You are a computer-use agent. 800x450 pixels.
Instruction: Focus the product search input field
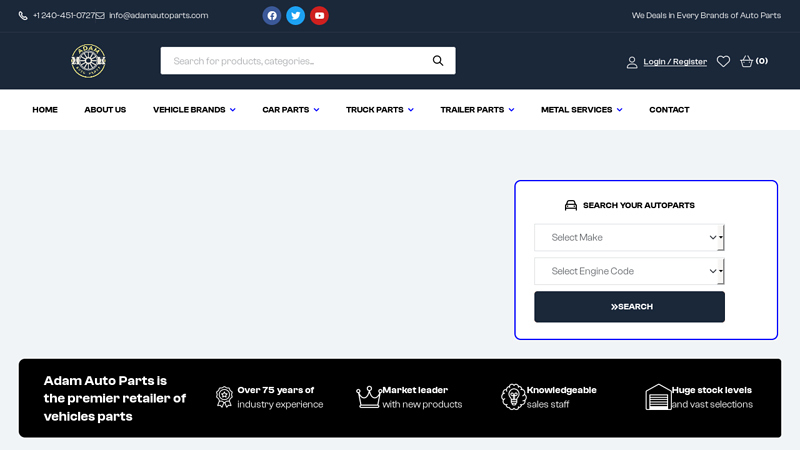(x=295, y=61)
